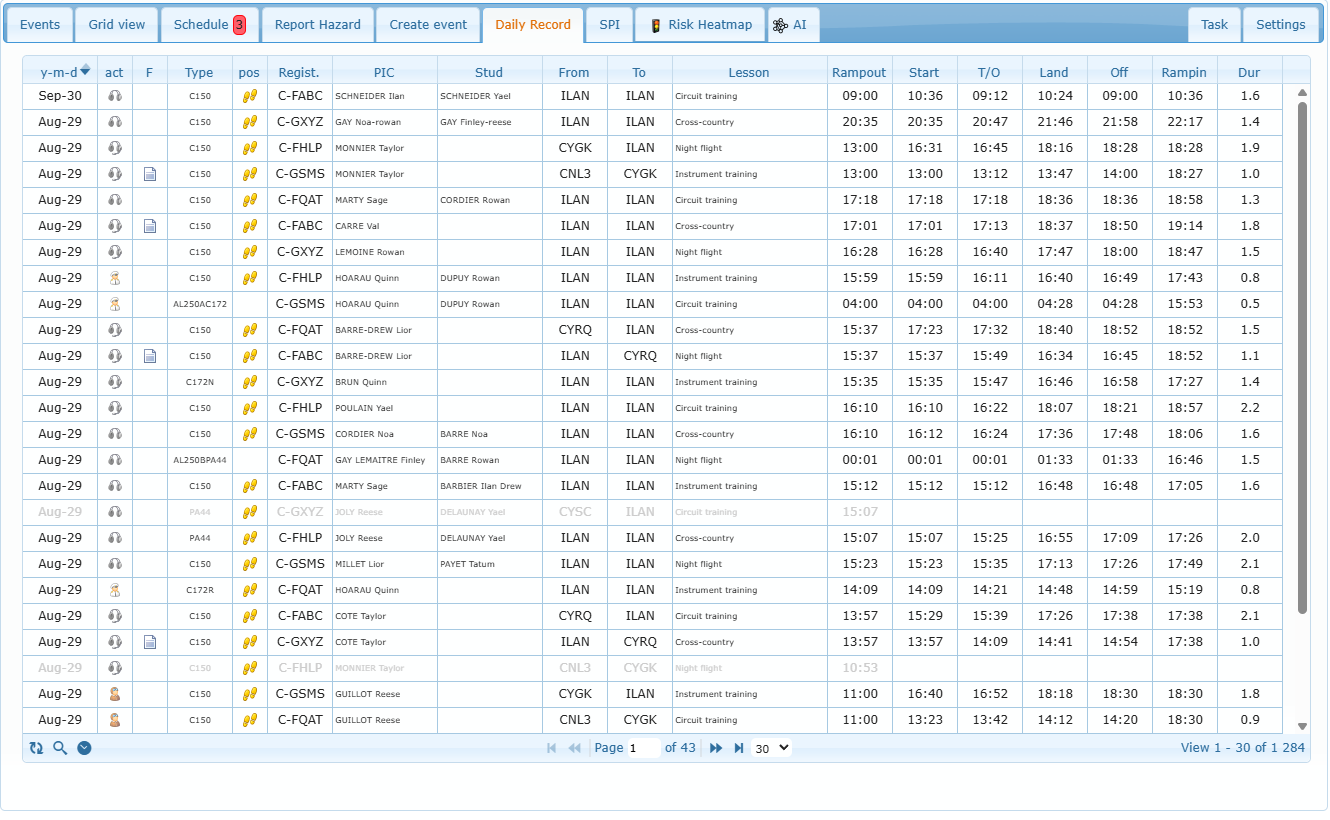Open the Settings button at top right
Viewport: 1330px width, 820px height.
[1280, 25]
